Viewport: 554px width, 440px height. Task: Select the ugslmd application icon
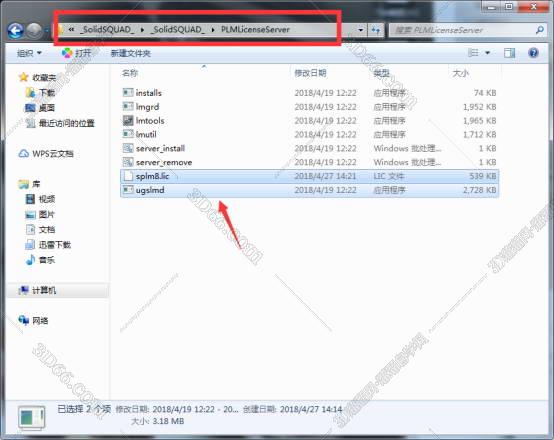(x=128, y=190)
